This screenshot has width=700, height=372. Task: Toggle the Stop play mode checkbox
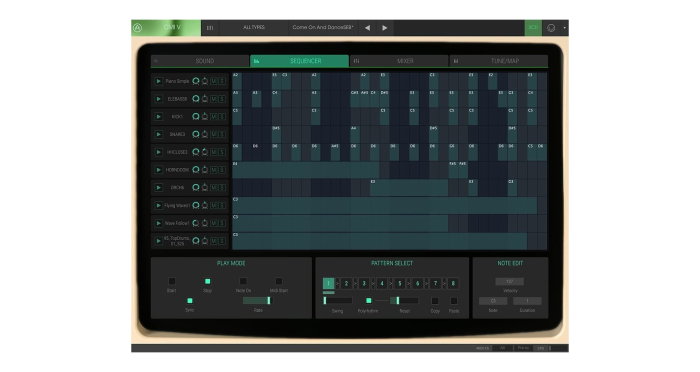point(208,281)
